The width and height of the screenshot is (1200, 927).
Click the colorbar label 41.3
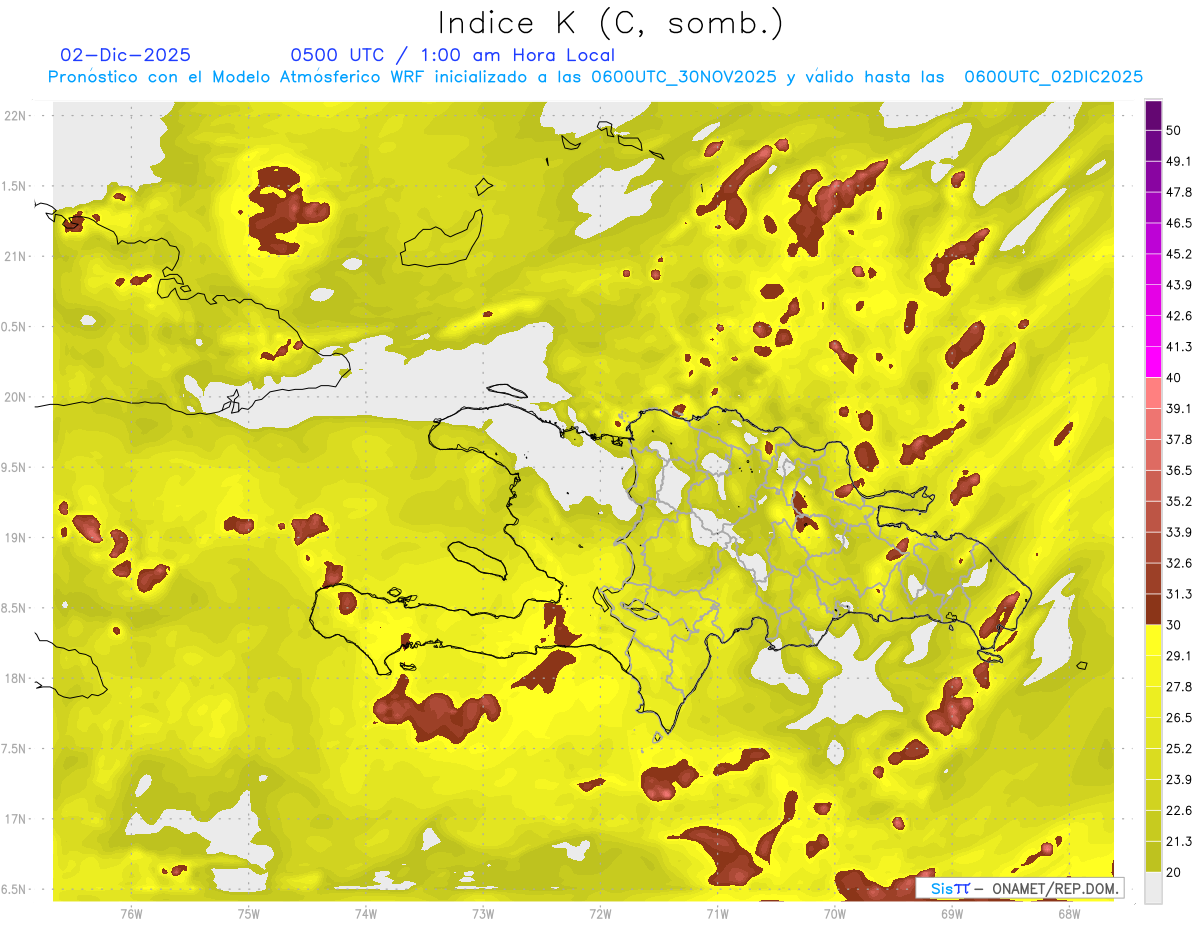pos(1179,347)
